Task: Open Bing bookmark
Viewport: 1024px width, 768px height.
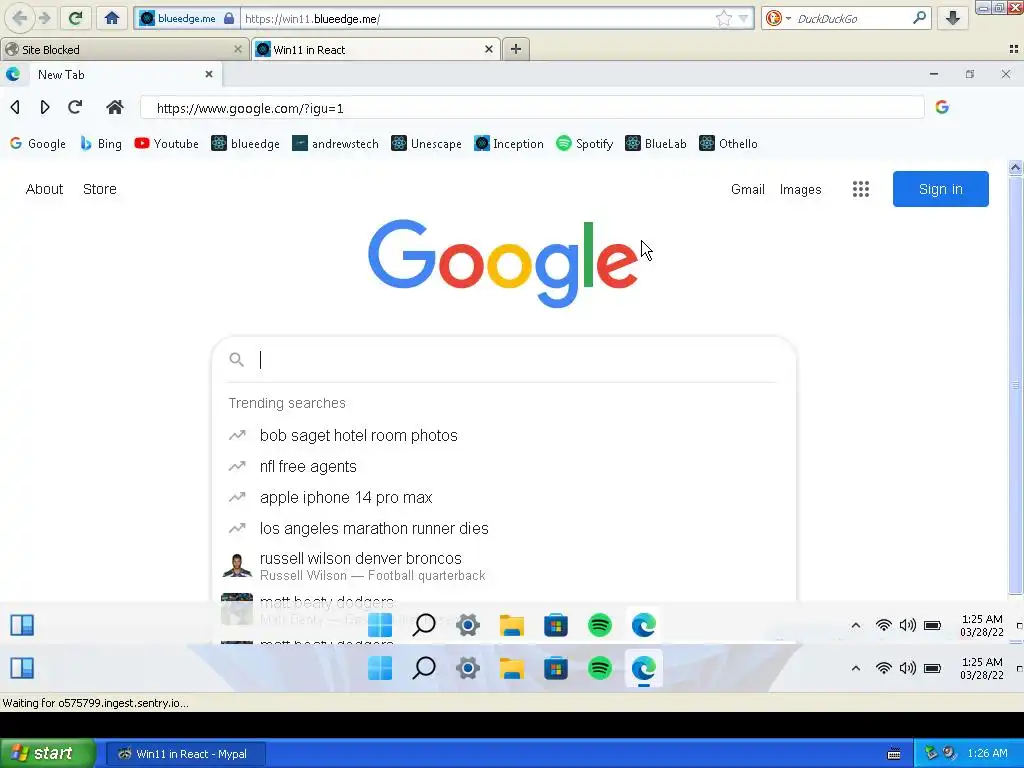Action: (x=101, y=144)
